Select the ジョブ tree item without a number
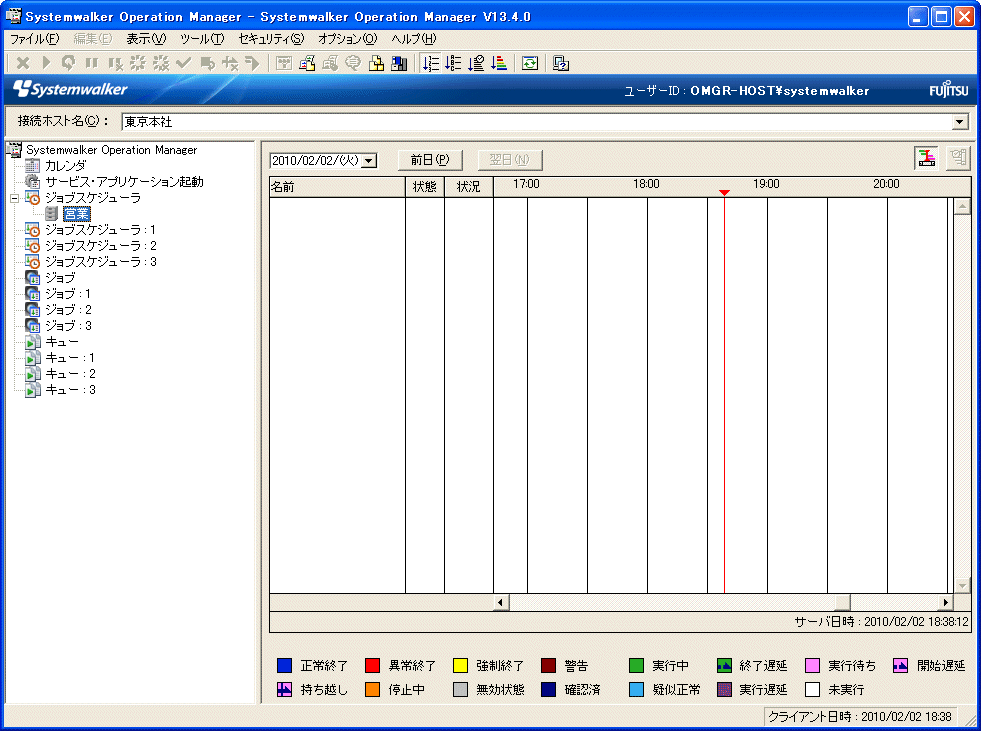 [60, 278]
